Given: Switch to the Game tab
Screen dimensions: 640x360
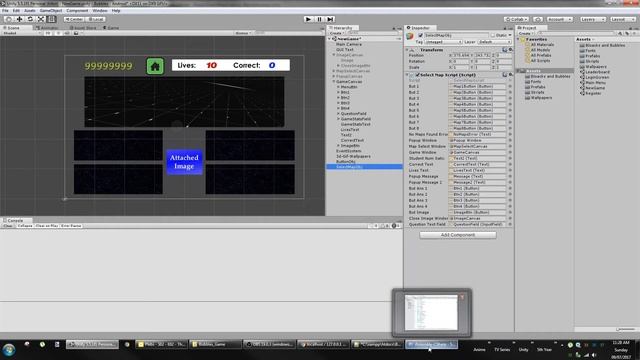Looking at the screenshot, I should 111,28.
